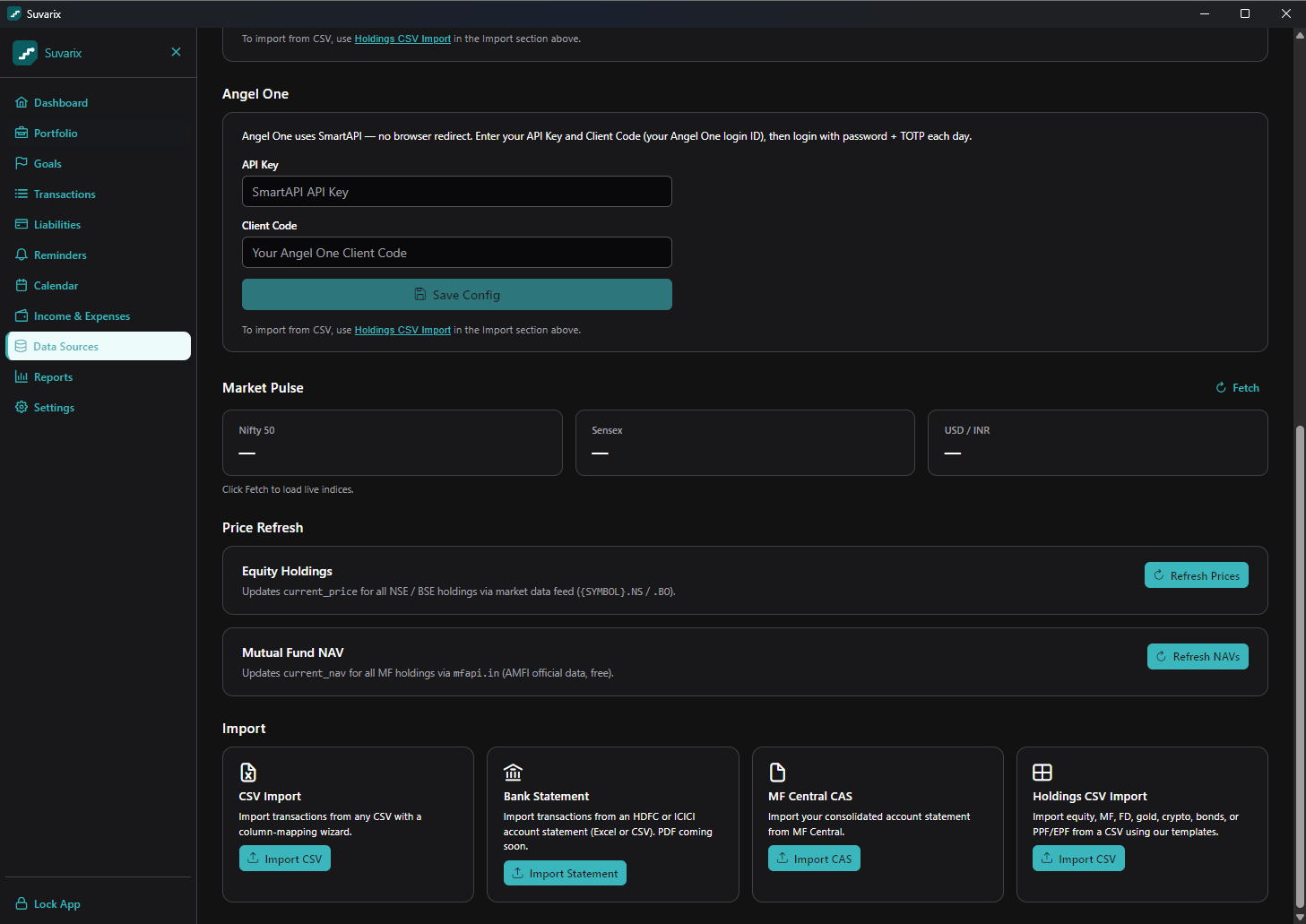
Task: Minimize the Suvarix window
Action: [x=1204, y=13]
